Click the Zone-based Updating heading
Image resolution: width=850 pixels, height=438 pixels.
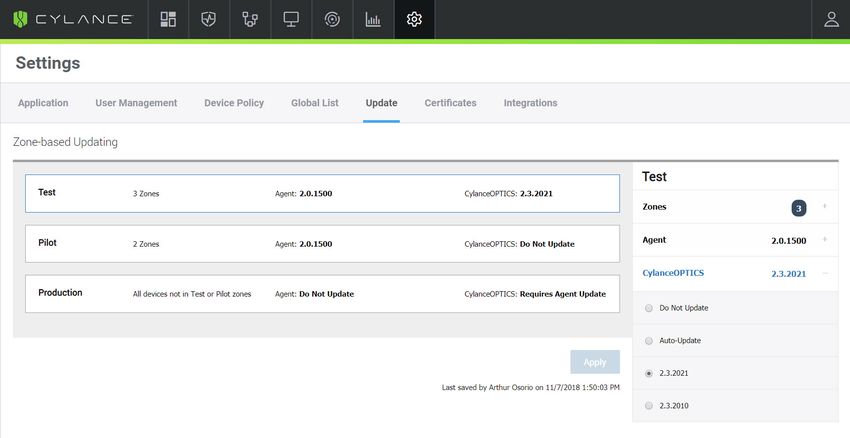[x=66, y=142]
